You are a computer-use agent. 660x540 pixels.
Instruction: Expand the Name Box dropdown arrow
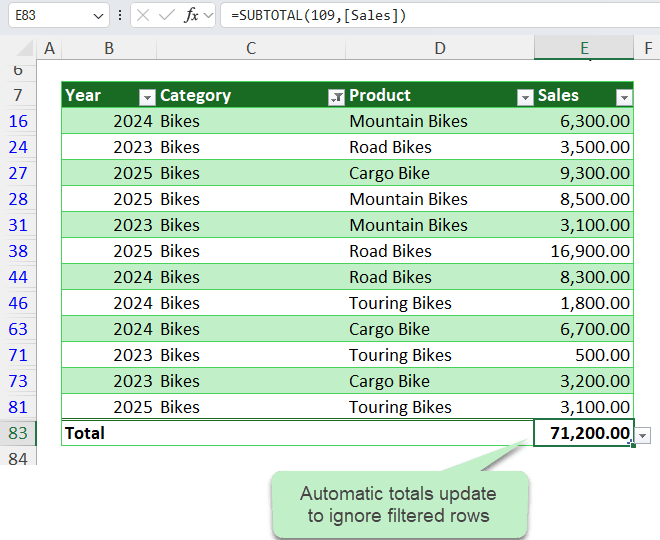click(x=97, y=15)
